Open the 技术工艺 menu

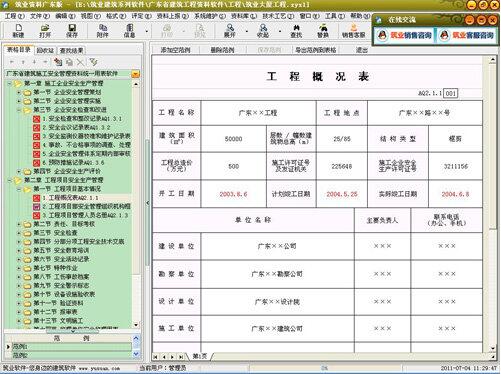click(x=278, y=16)
